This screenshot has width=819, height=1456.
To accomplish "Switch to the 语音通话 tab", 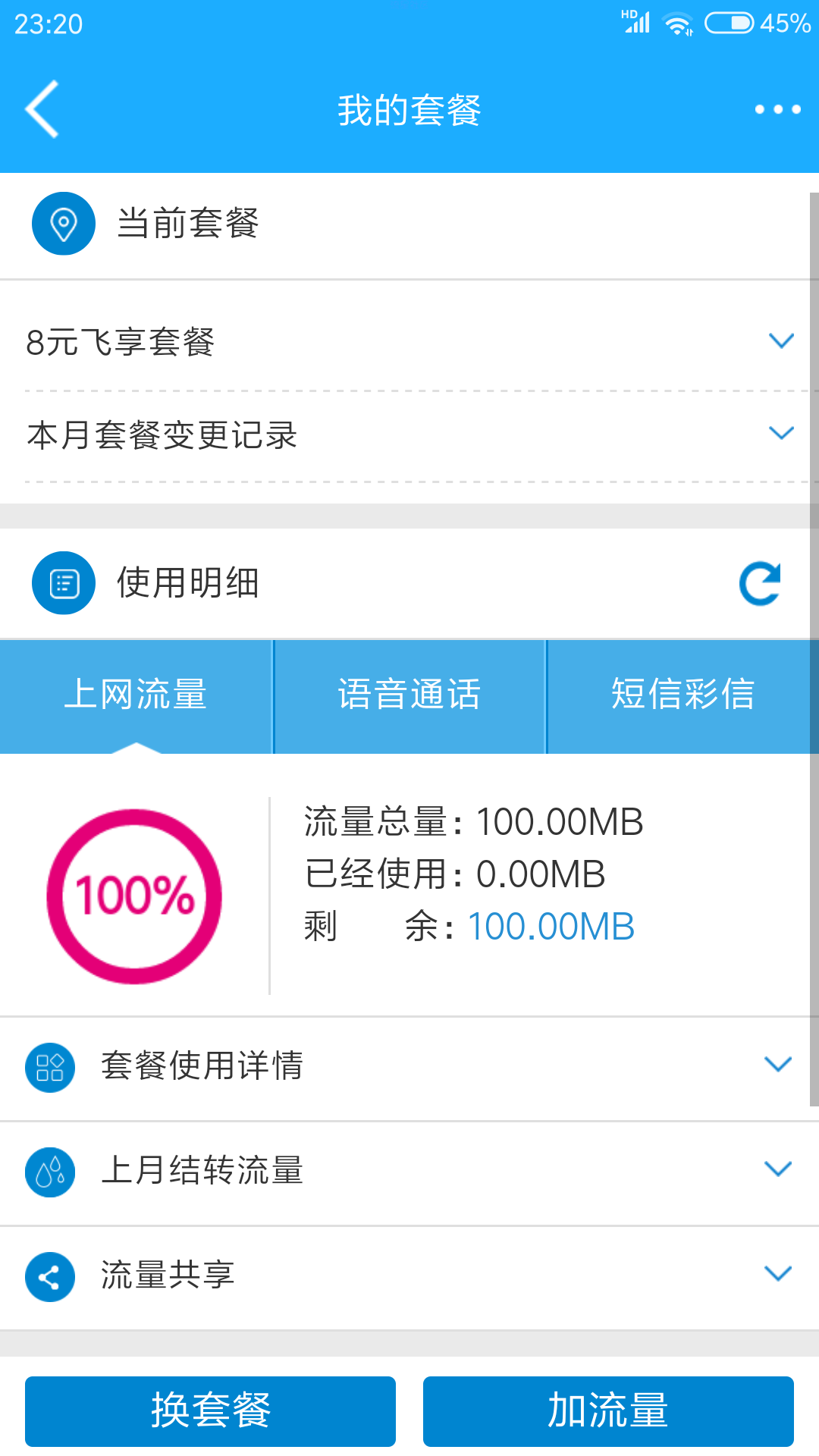I will 409,696.
